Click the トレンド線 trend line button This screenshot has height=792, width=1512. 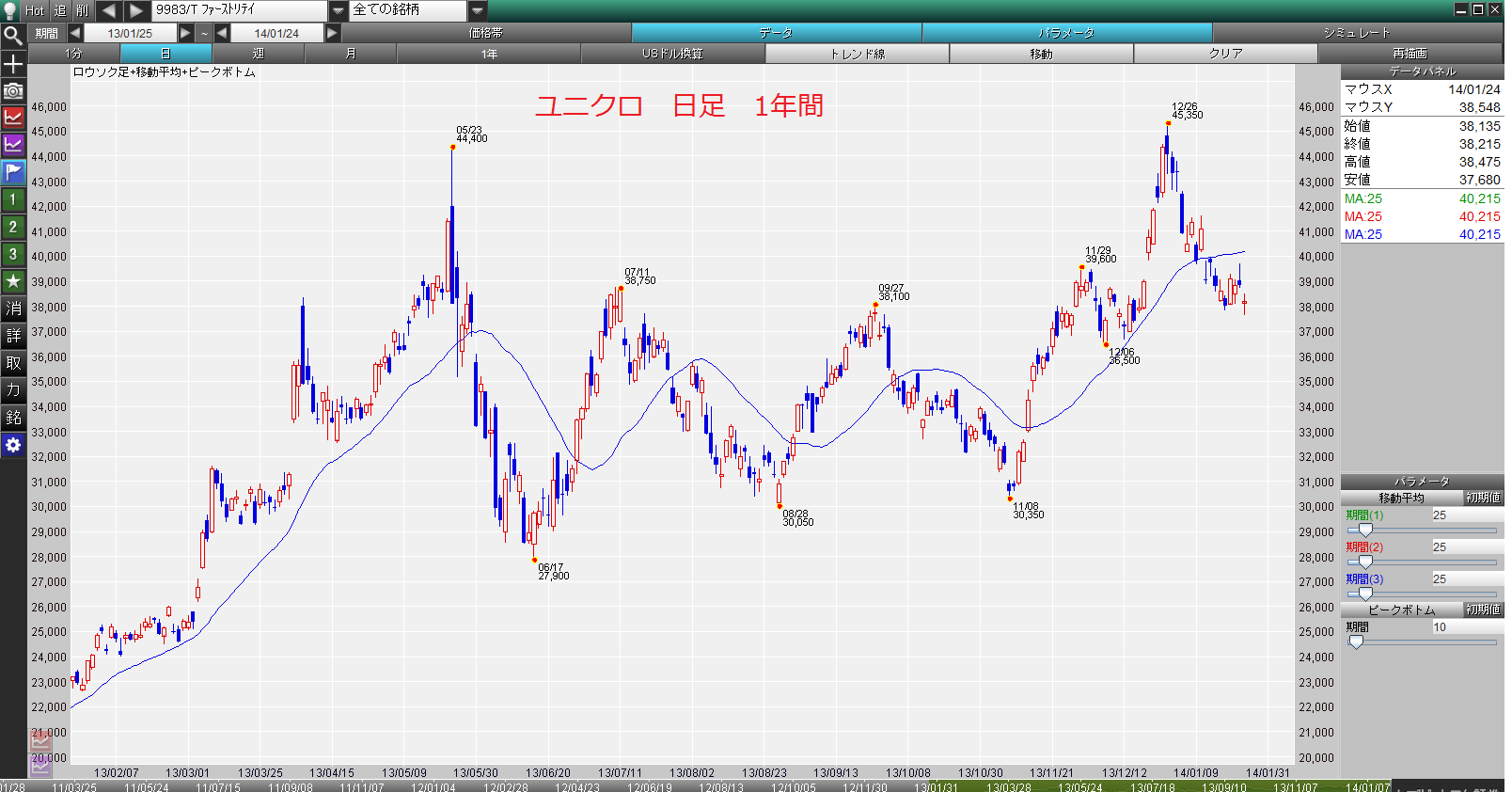[x=858, y=54]
